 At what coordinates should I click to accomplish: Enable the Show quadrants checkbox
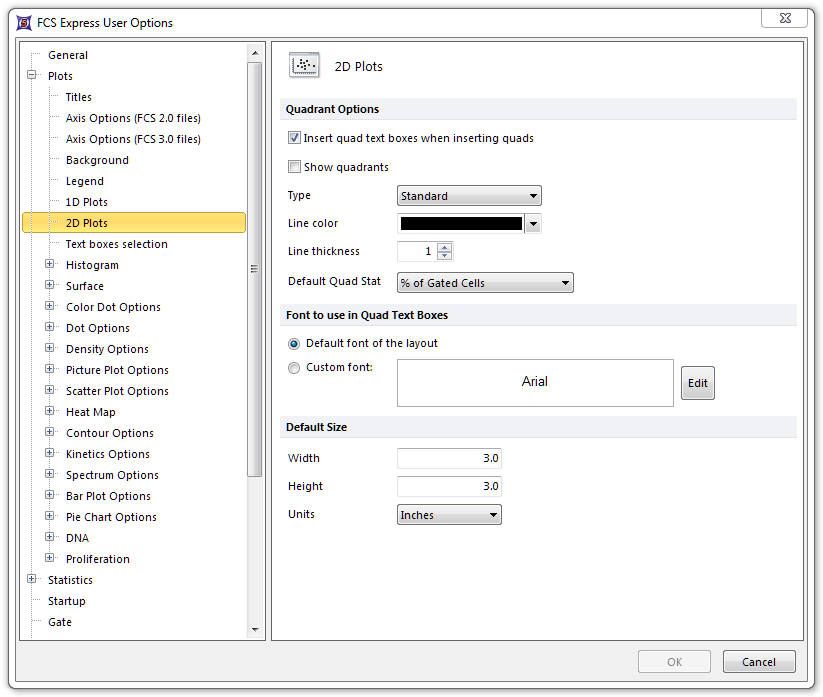point(294,167)
